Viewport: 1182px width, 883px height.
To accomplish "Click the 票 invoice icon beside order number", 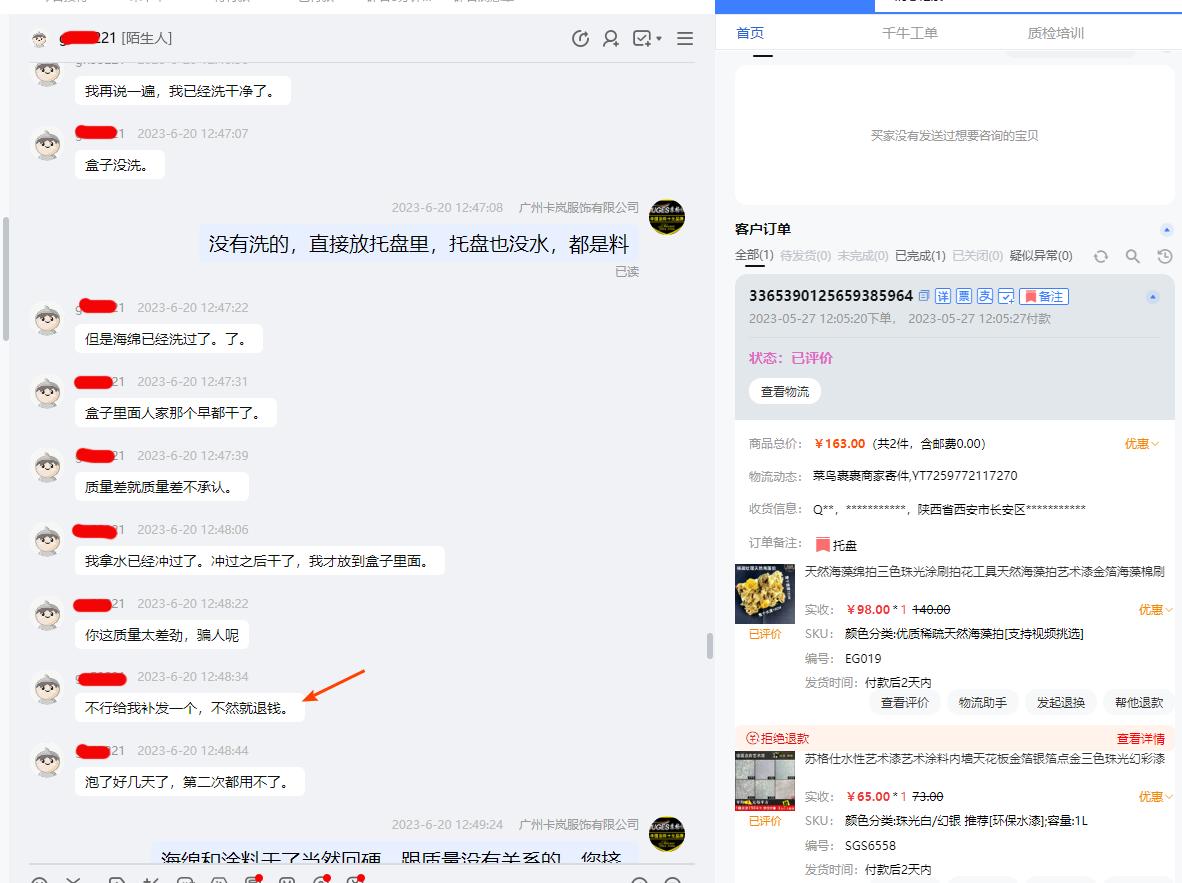I will (x=962, y=296).
